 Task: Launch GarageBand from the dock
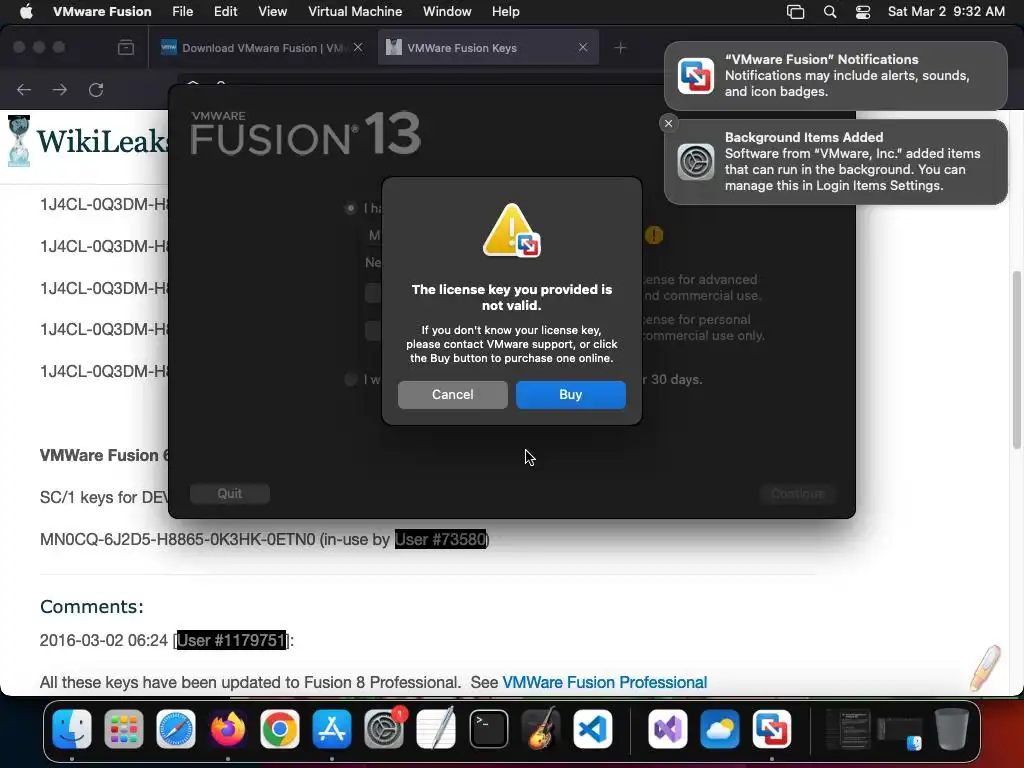pos(540,729)
